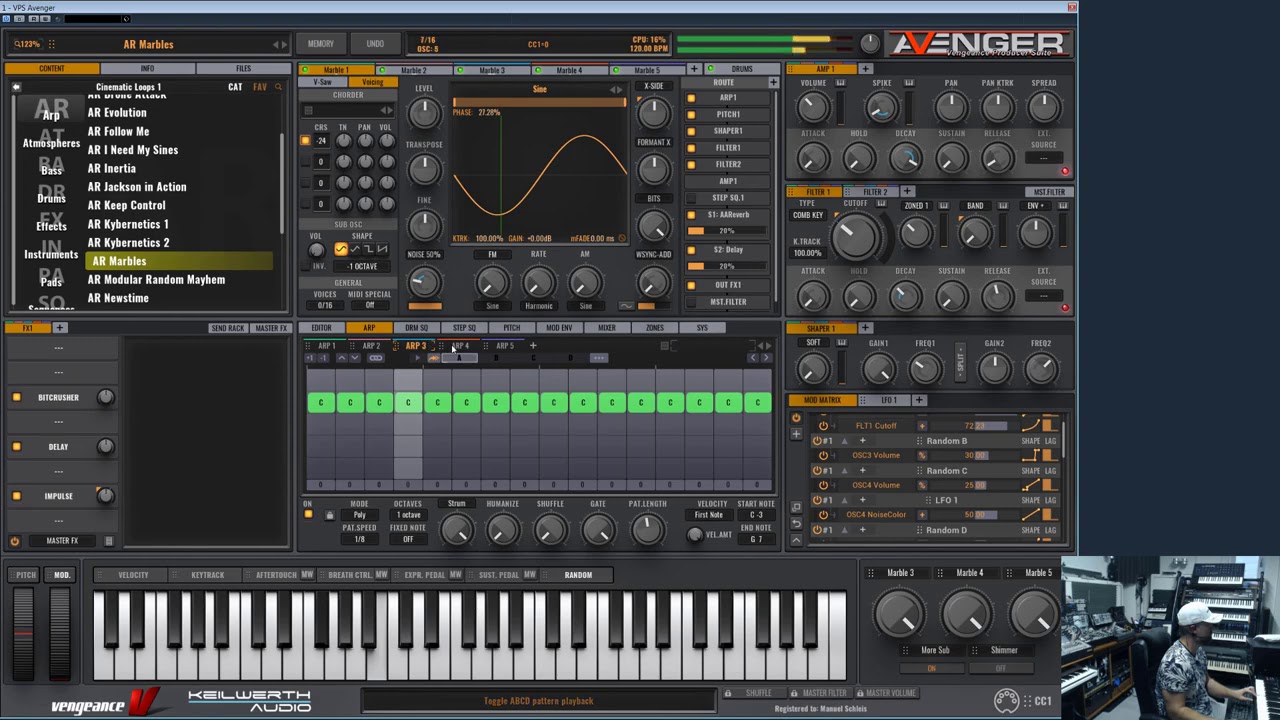The height and width of the screenshot is (720, 1280).
Task: Switch to the DRUMS tab
Action: click(742, 70)
